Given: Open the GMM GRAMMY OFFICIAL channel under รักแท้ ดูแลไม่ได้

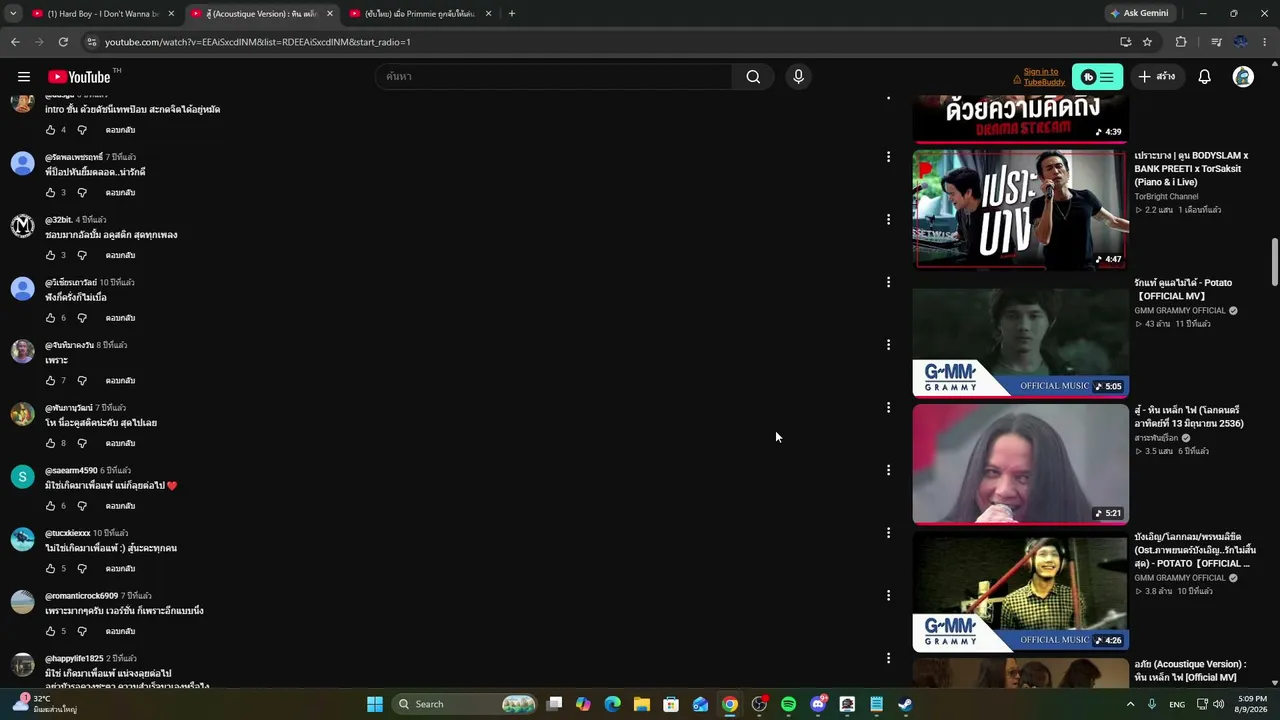Looking at the screenshot, I should coord(1180,311).
